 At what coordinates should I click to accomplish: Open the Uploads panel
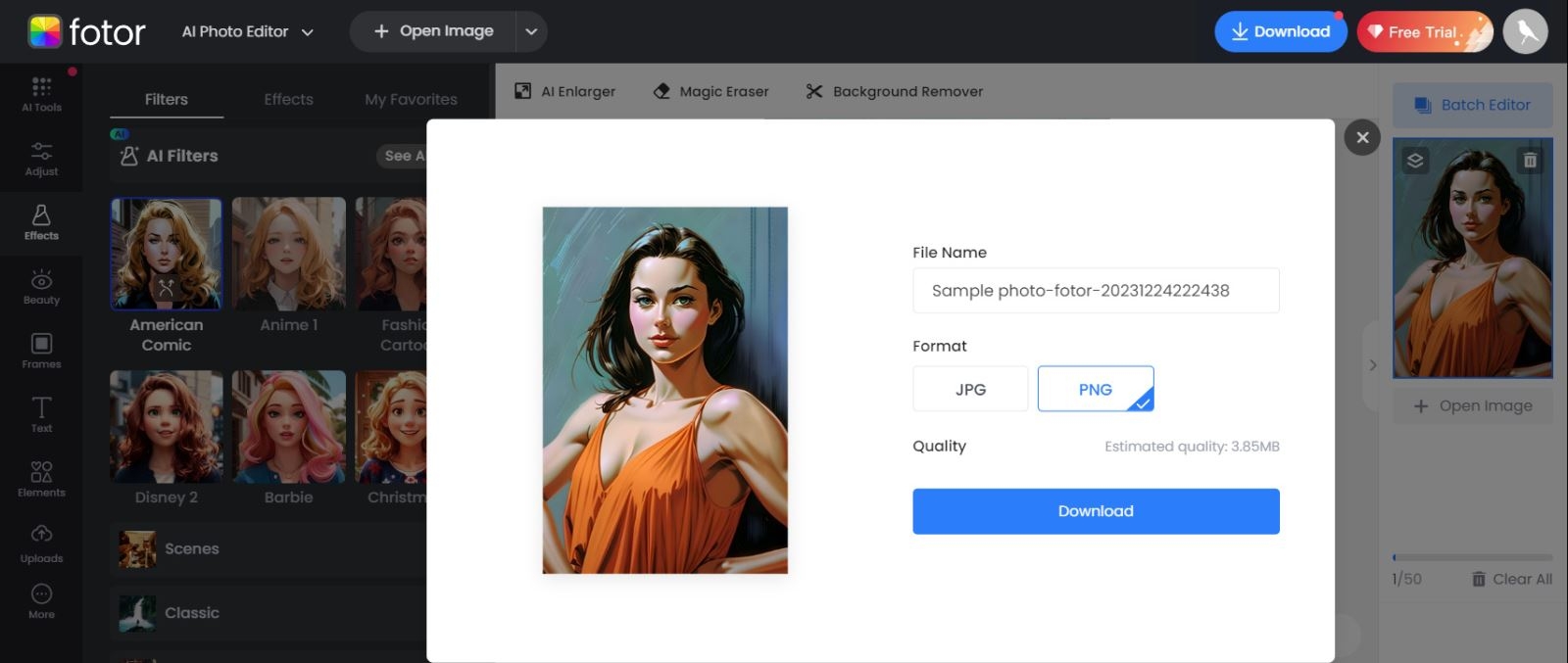pyautogui.click(x=41, y=545)
